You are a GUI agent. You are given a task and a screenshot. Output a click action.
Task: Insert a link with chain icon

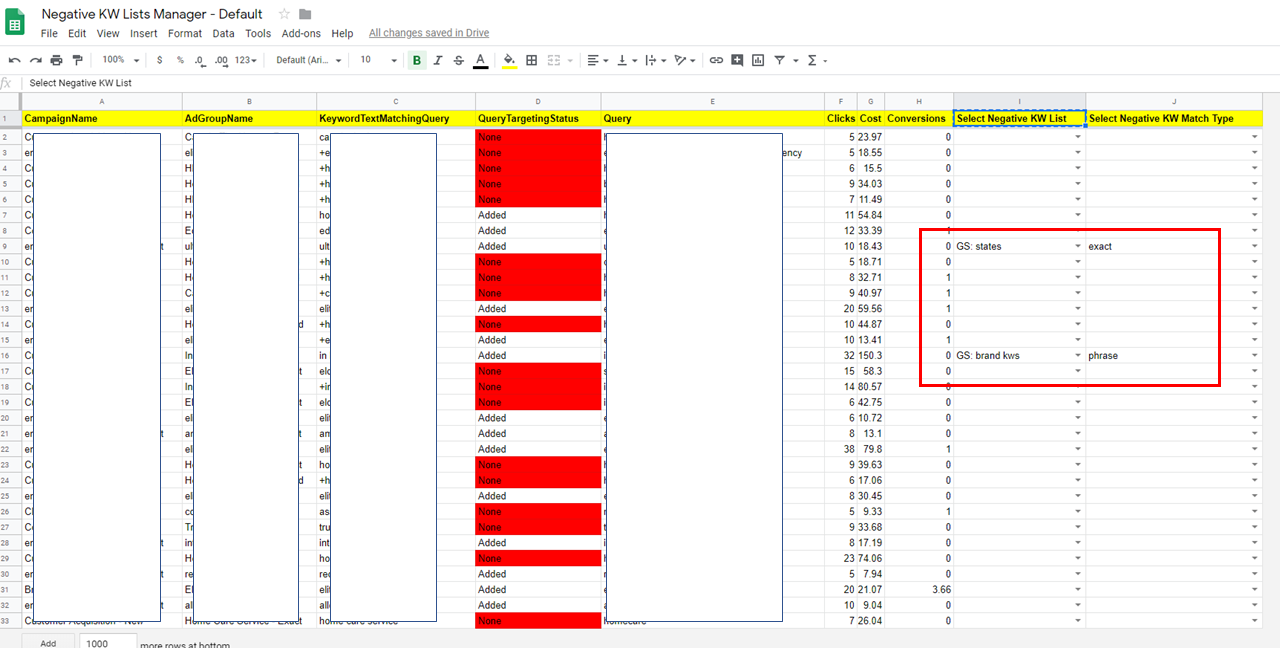click(716, 60)
